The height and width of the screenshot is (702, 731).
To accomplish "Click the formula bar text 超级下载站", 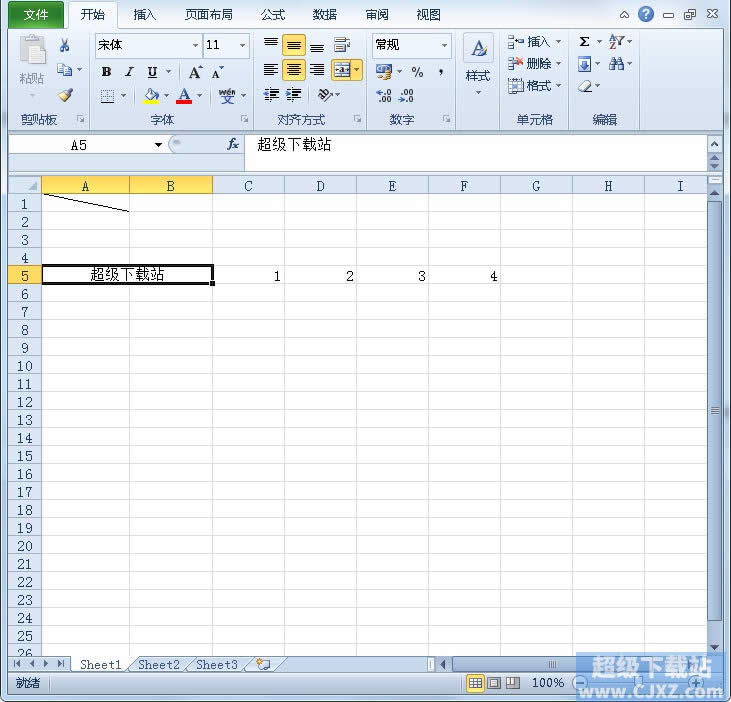I will [294, 145].
